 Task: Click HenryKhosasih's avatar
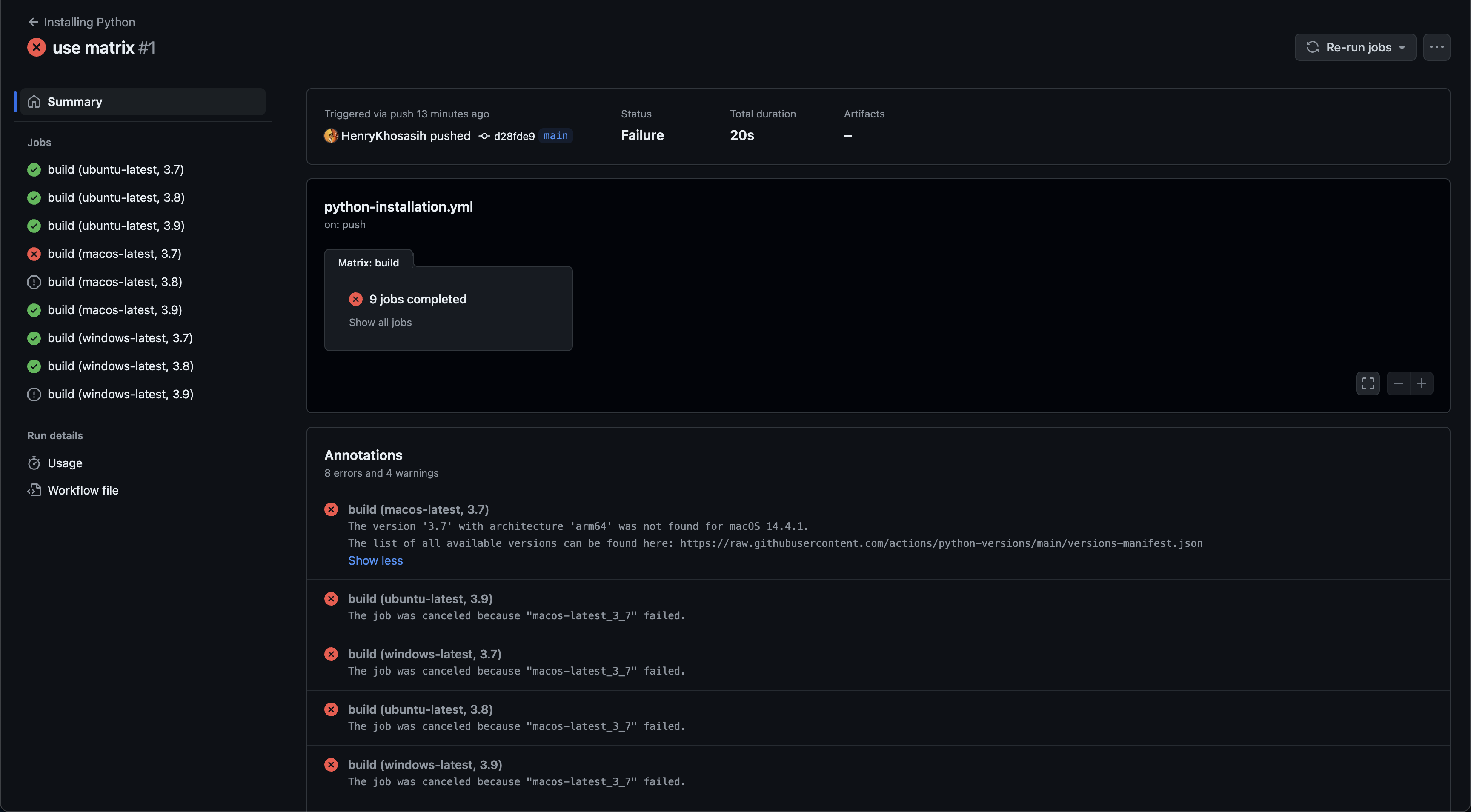331,136
